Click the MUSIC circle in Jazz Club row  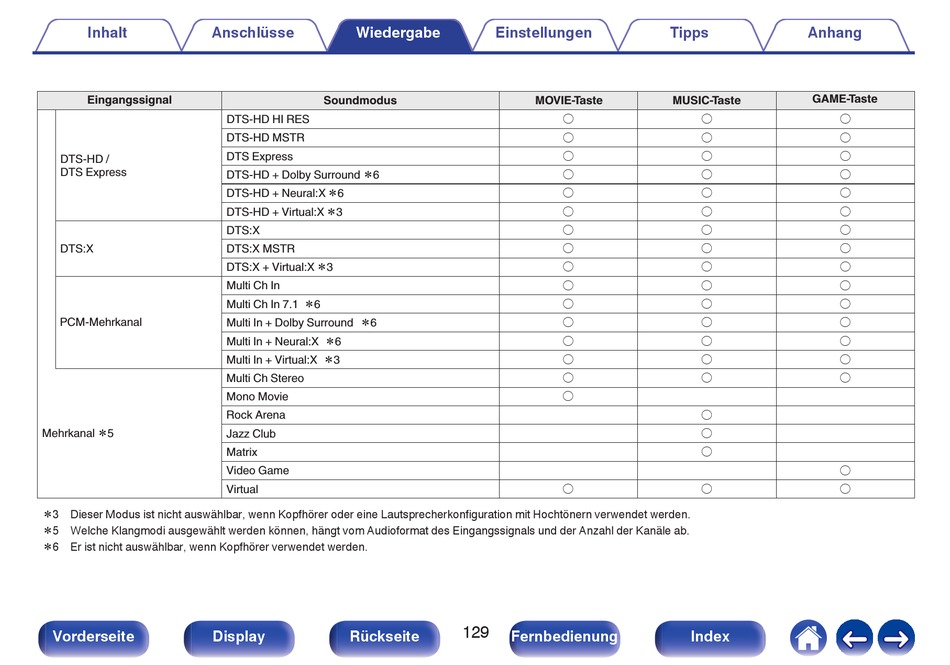pos(706,433)
